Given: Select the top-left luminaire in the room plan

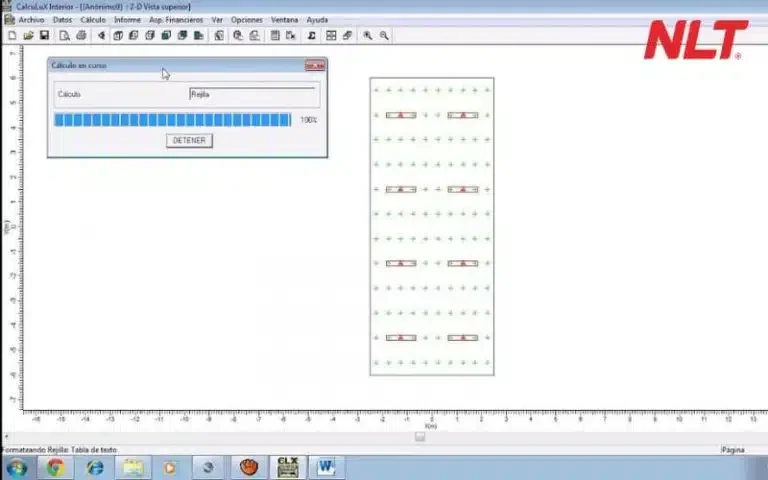Looking at the screenshot, I should 401,115.
